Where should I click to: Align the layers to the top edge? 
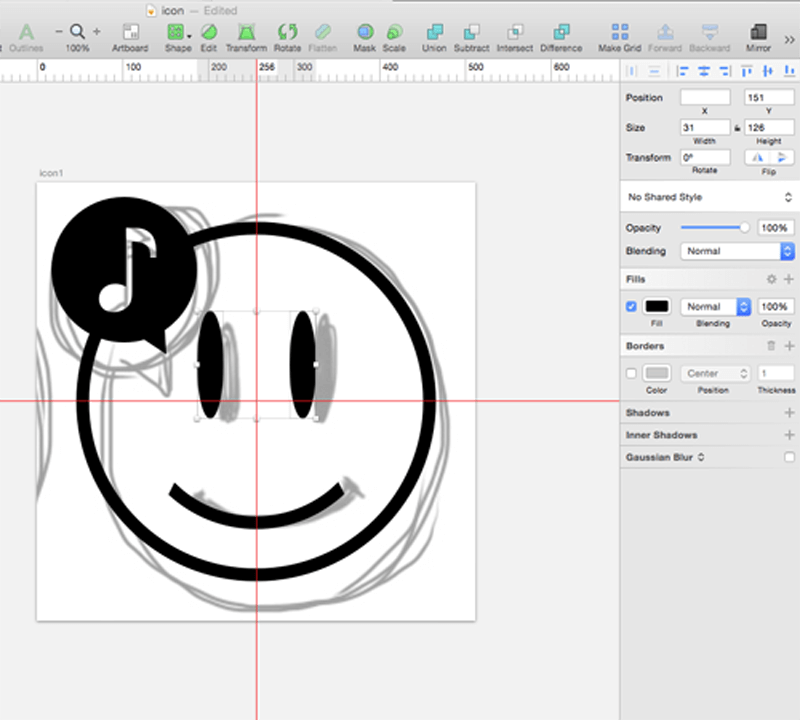click(x=746, y=71)
